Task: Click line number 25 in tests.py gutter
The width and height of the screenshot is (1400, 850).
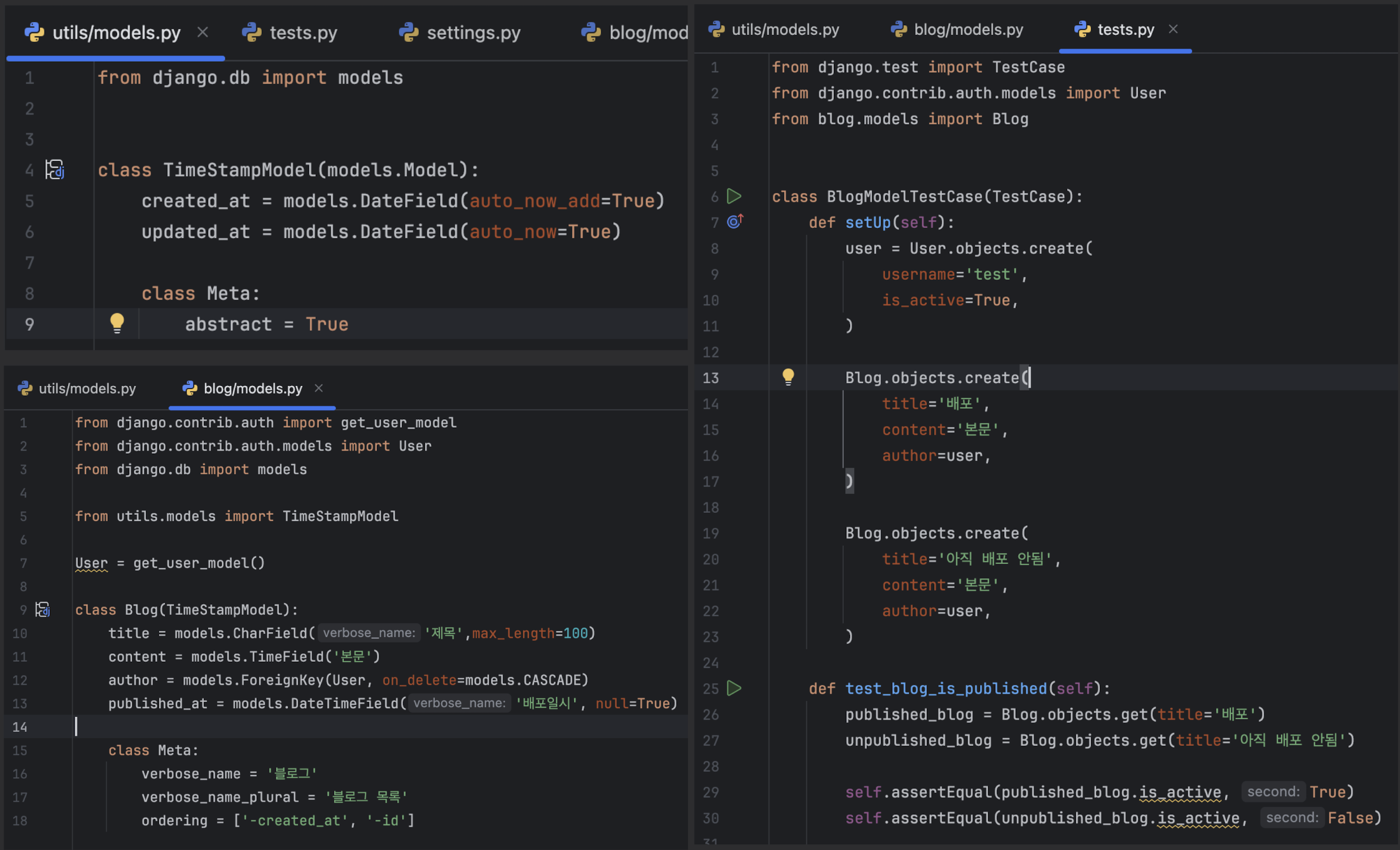Action: coord(710,688)
